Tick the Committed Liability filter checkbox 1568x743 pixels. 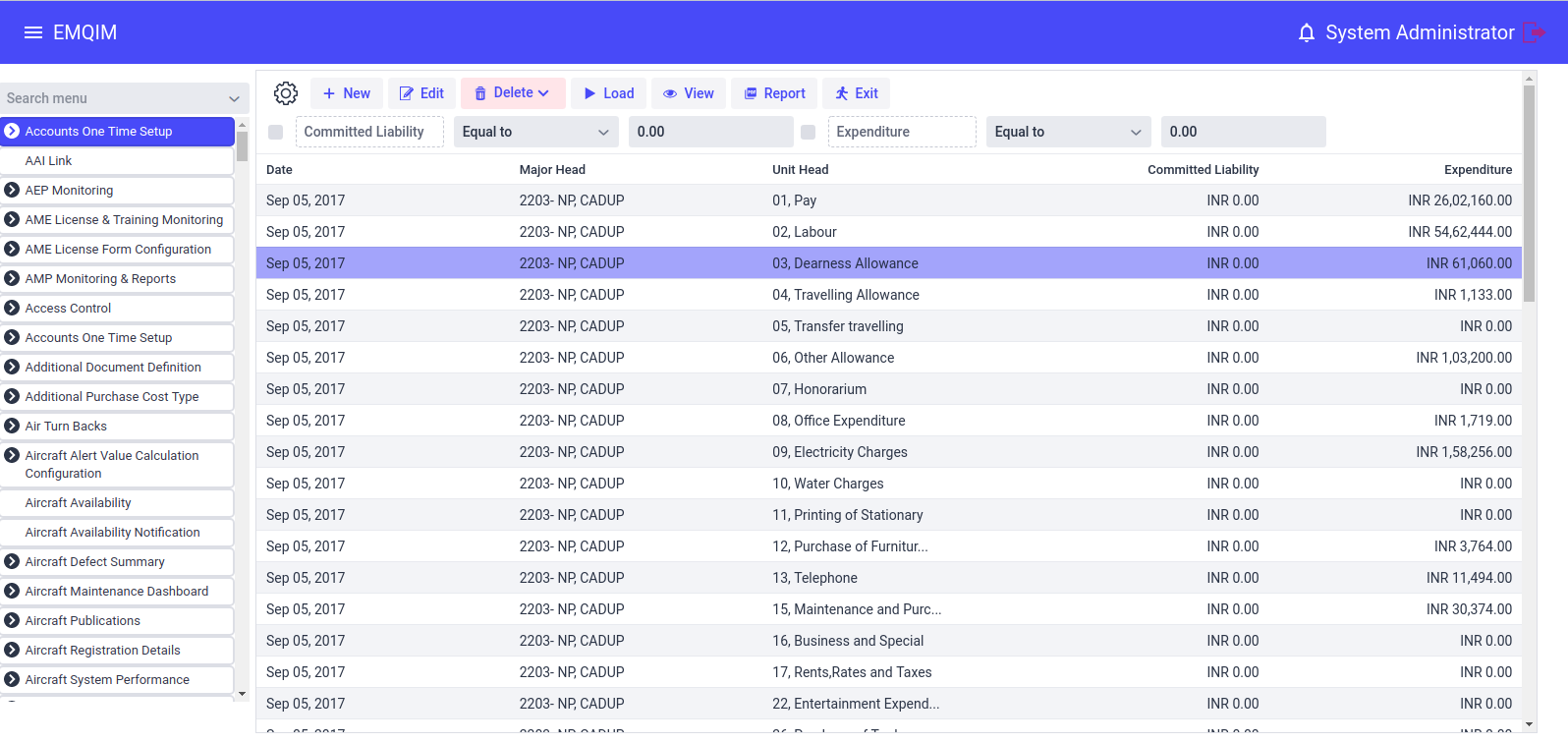click(x=275, y=132)
